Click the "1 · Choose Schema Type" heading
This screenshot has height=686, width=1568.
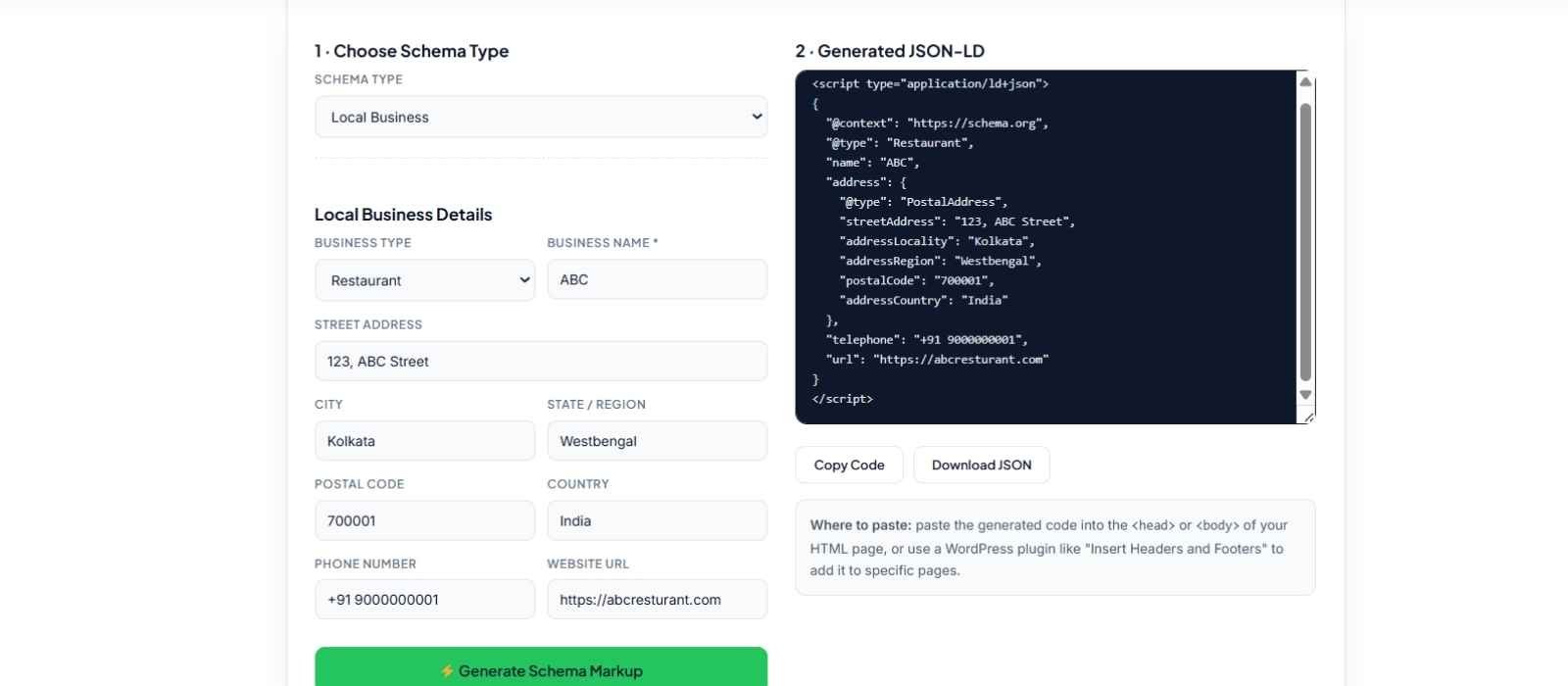point(412,51)
